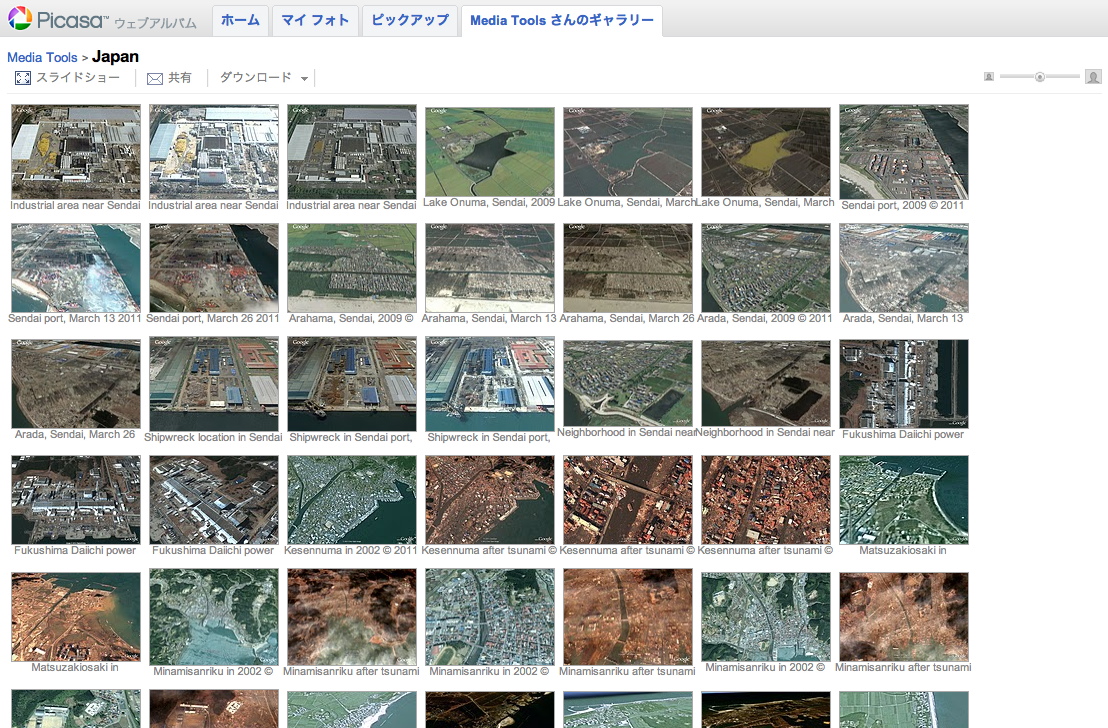Image resolution: width=1108 pixels, height=728 pixels.
Task: Click the envelope share icon
Action: click(x=155, y=78)
